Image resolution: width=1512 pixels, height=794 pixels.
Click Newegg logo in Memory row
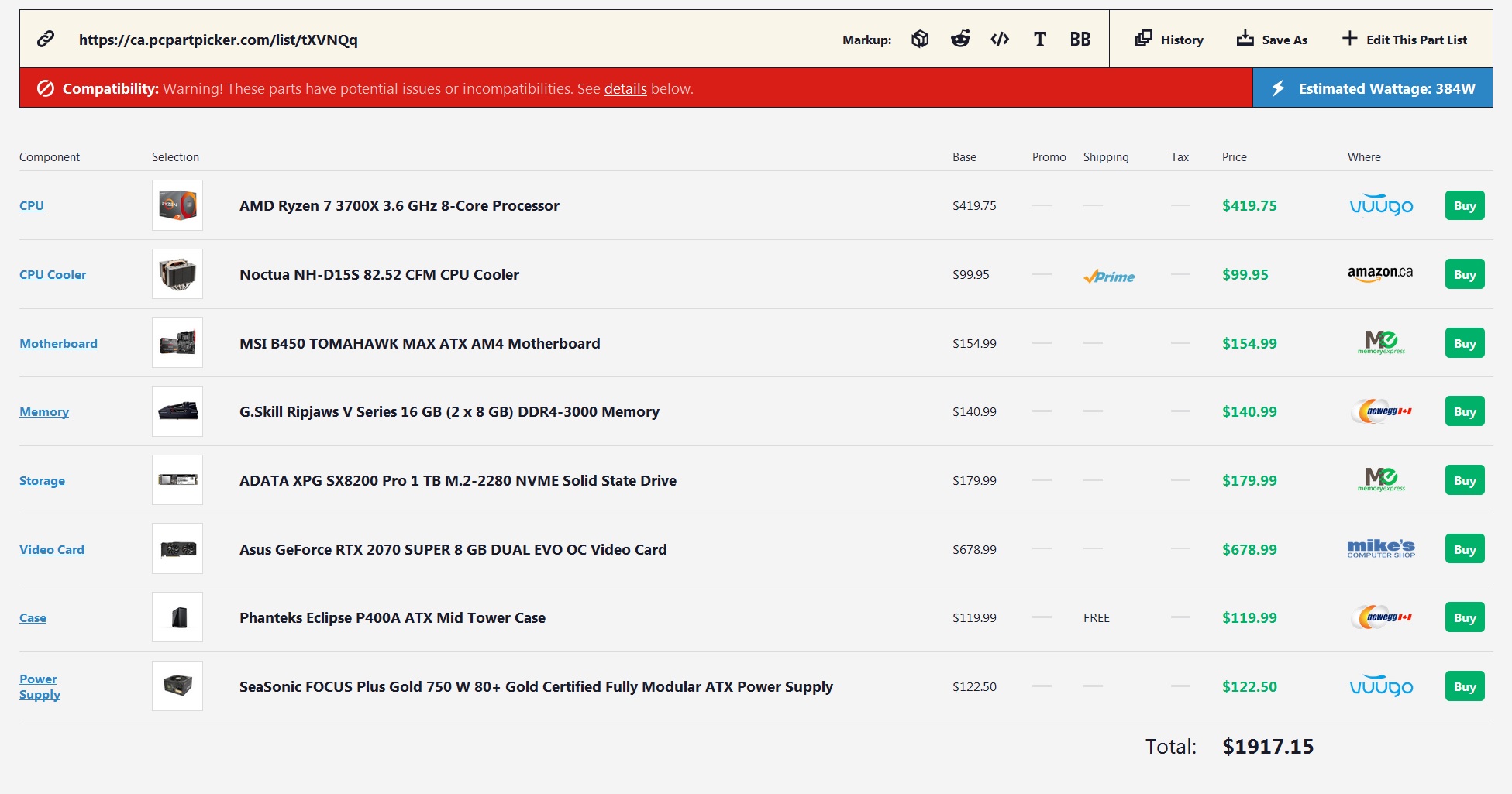pyautogui.click(x=1381, y=411)
